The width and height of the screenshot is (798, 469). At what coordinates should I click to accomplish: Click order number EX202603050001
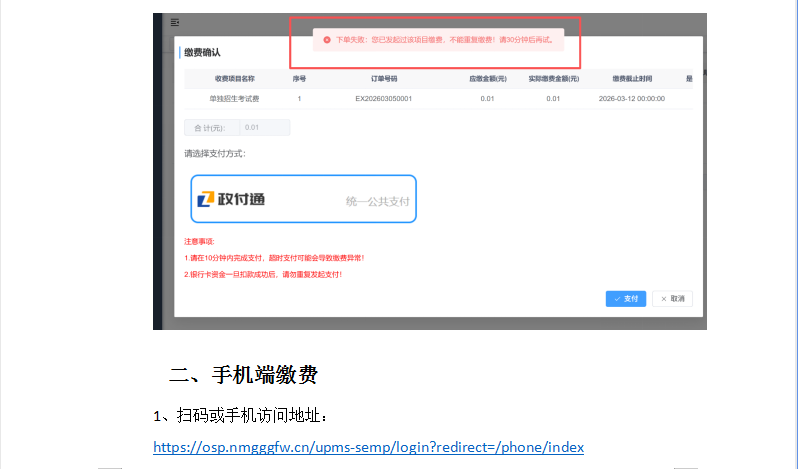383,99
